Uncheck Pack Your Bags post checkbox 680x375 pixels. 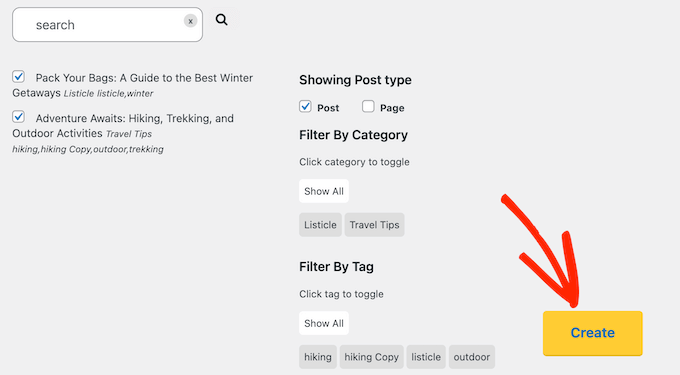pyautogui.click(x=18, y=77)
